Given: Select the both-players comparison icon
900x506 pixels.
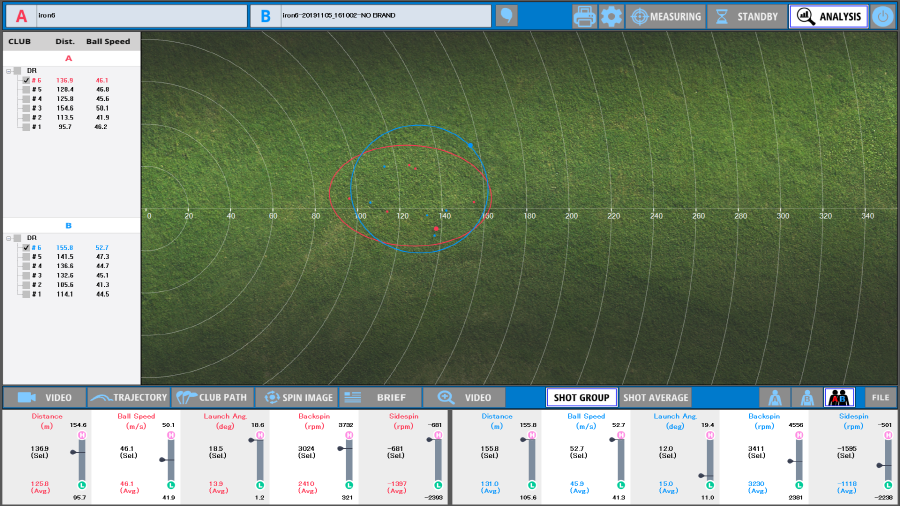Looking at the screenshot, I should [839, 397].
